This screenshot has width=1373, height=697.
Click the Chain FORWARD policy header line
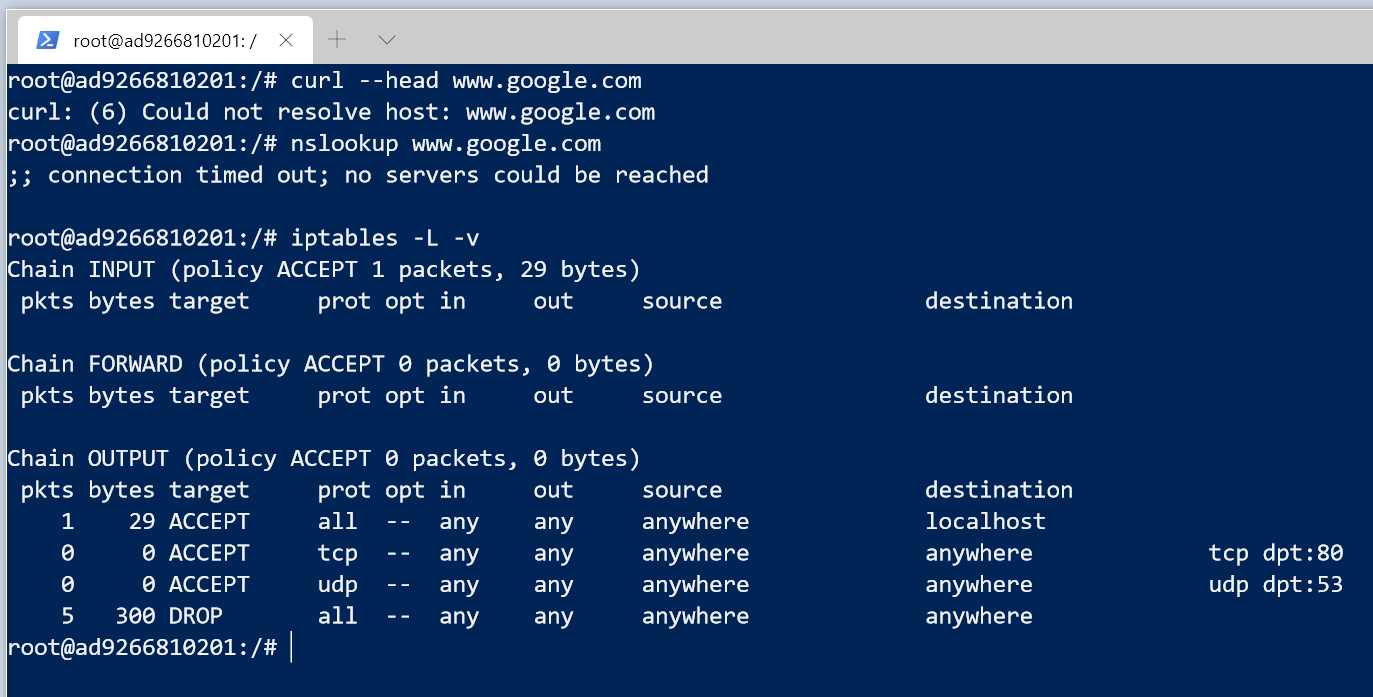point(330,363)
